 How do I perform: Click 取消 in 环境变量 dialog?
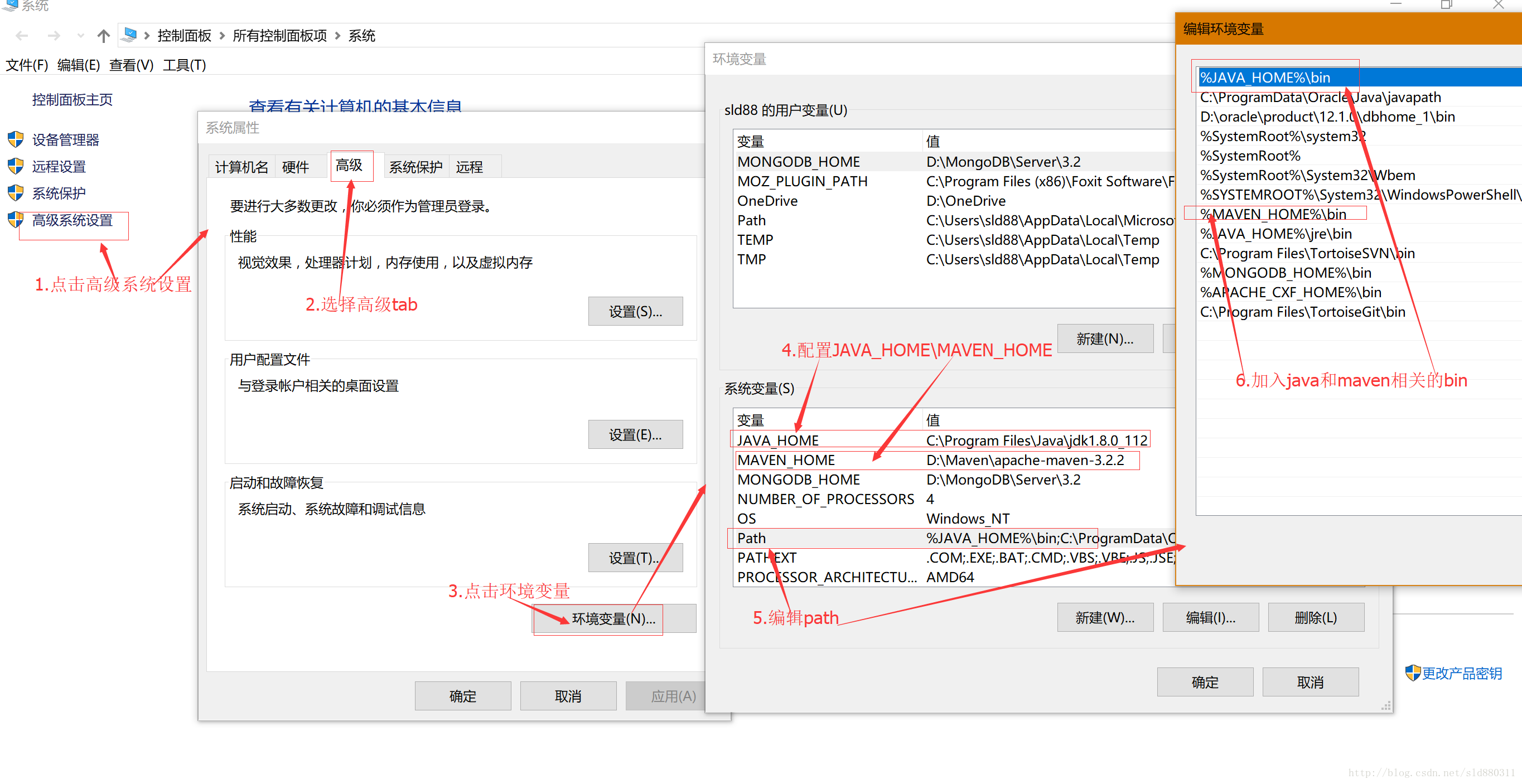[1310, 683]
